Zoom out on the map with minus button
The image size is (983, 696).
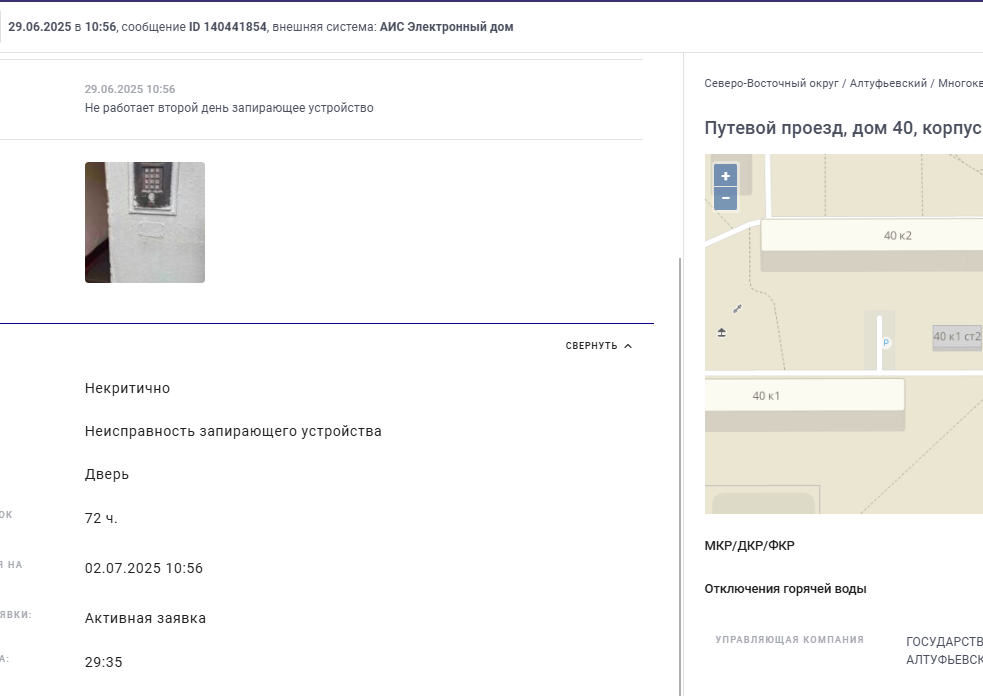725,198
